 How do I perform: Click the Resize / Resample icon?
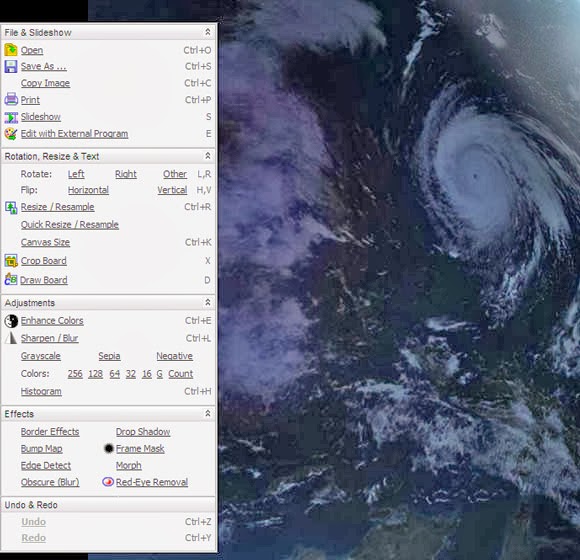[x=11, y=208]
